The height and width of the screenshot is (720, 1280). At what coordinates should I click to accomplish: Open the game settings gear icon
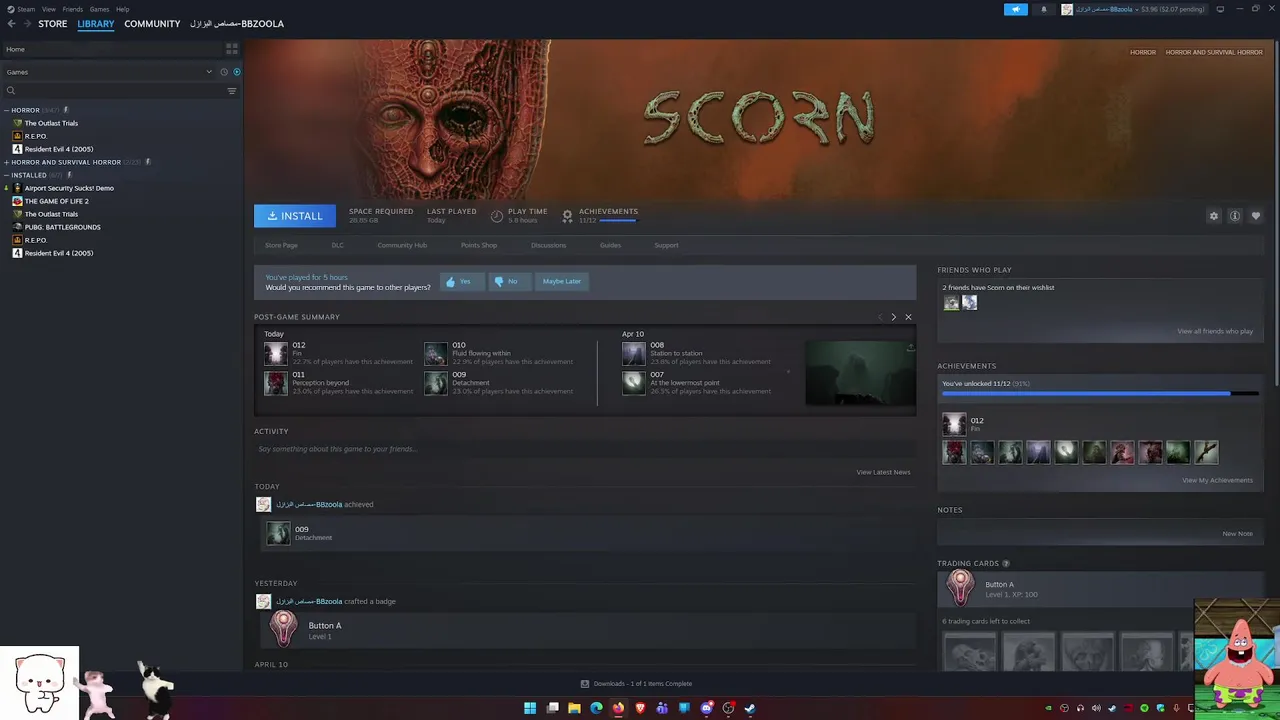click(1214, 216)
